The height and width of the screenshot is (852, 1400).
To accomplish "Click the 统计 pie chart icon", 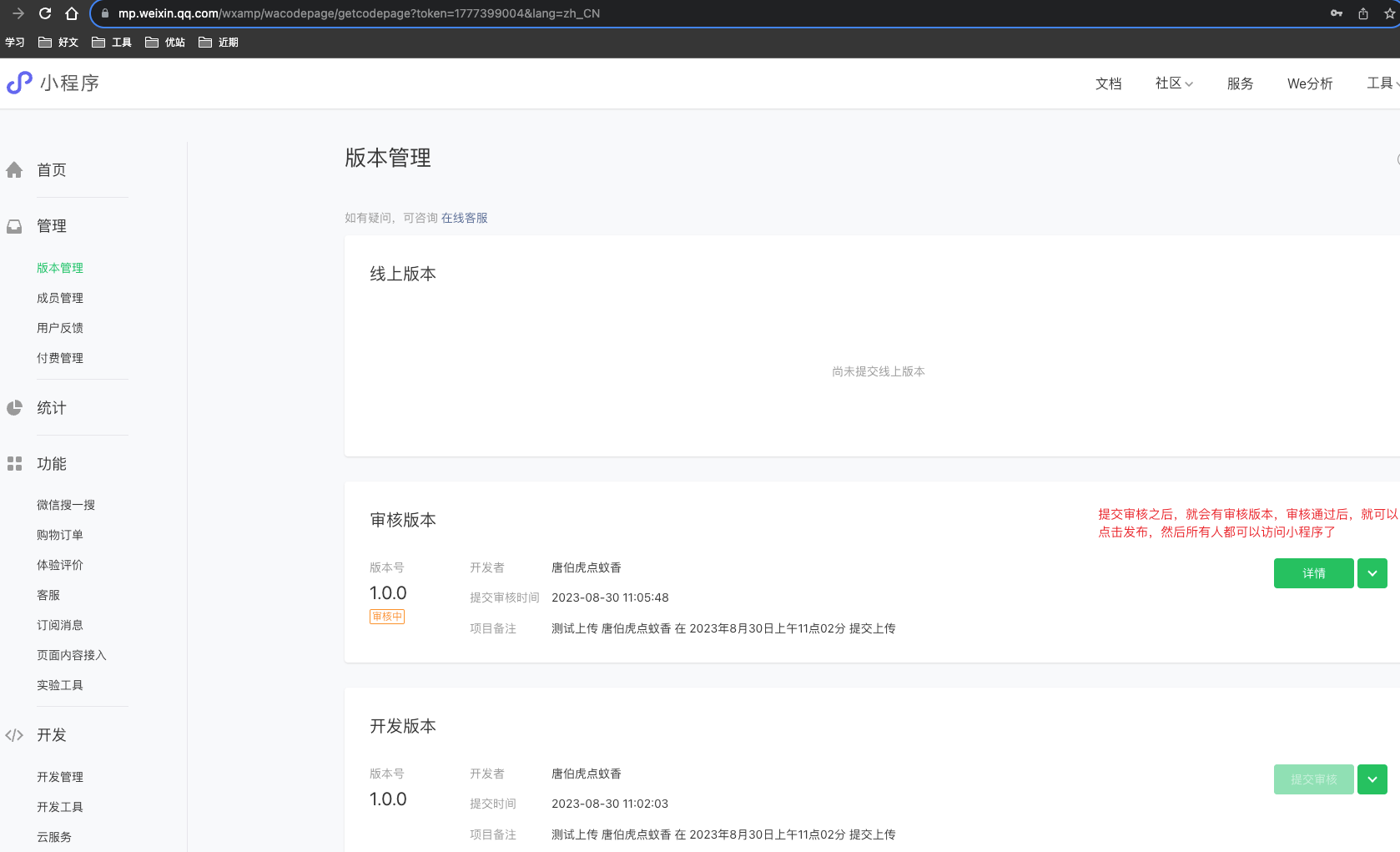I will pyautogui.click(x=14, y=408).
